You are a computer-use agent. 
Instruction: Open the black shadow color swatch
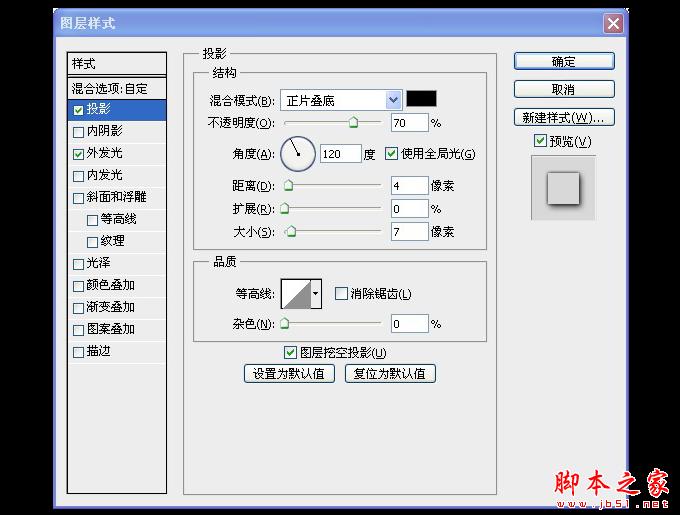tap(421, 98)
